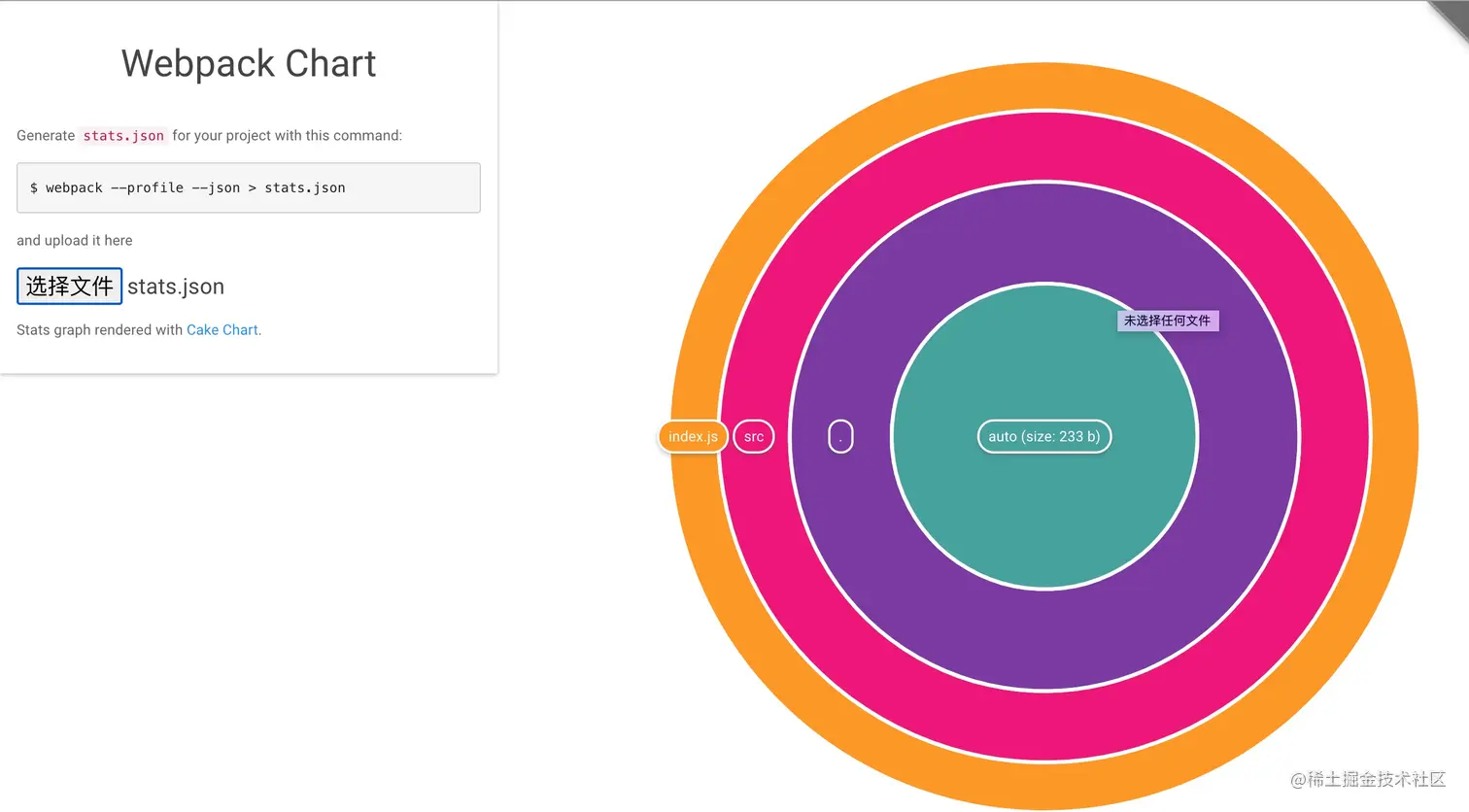
Task: Click the 未选择任何文件 tooltip
Action: 1167,321
